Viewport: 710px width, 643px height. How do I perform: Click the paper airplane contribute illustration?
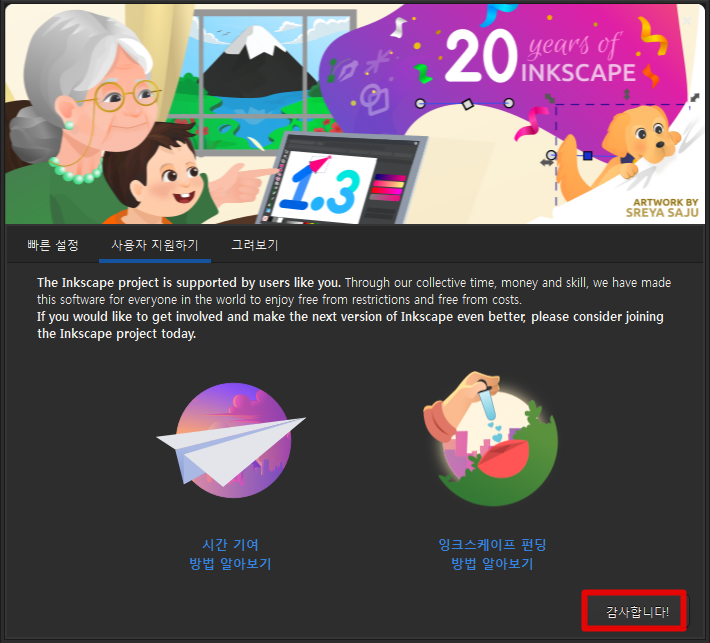tap(231, 441)
